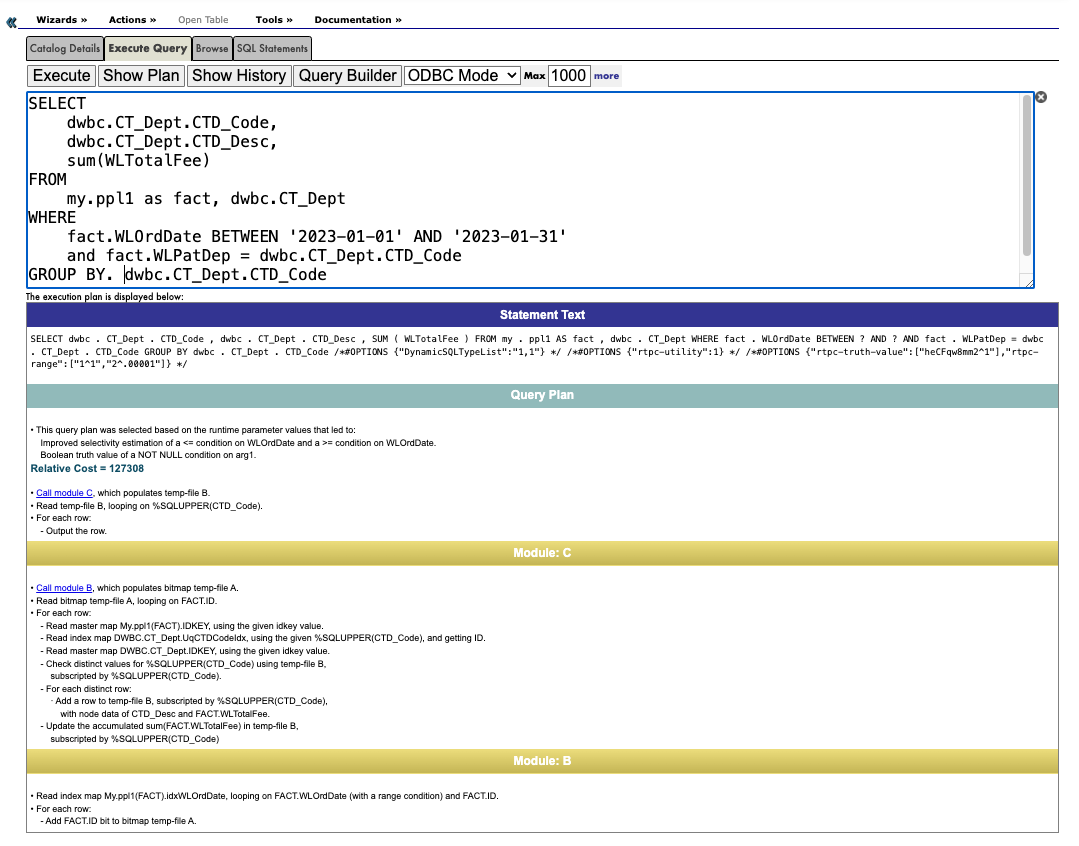Go to the SQL Statements tab
The image size is (1079, 846).
coord(272,48)
